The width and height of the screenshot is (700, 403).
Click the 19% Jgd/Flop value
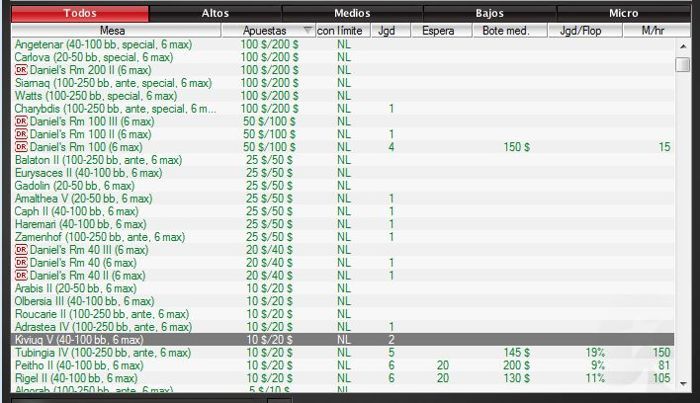(x=595, y=353)
